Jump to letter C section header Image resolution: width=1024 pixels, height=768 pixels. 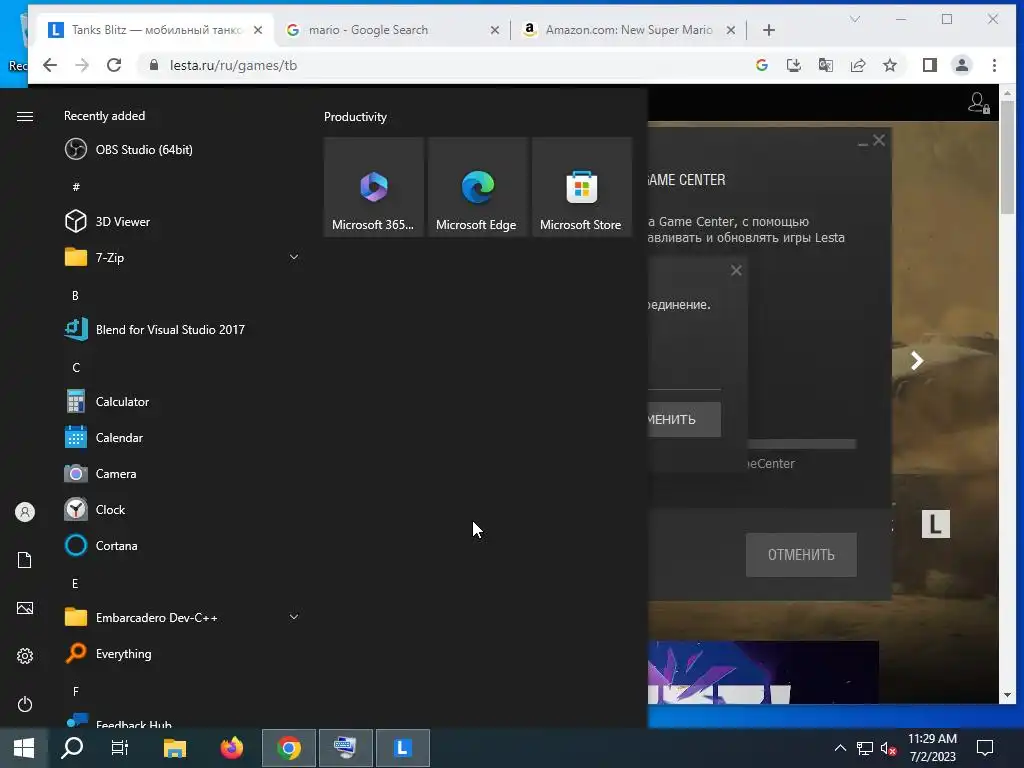coord(76,368)
